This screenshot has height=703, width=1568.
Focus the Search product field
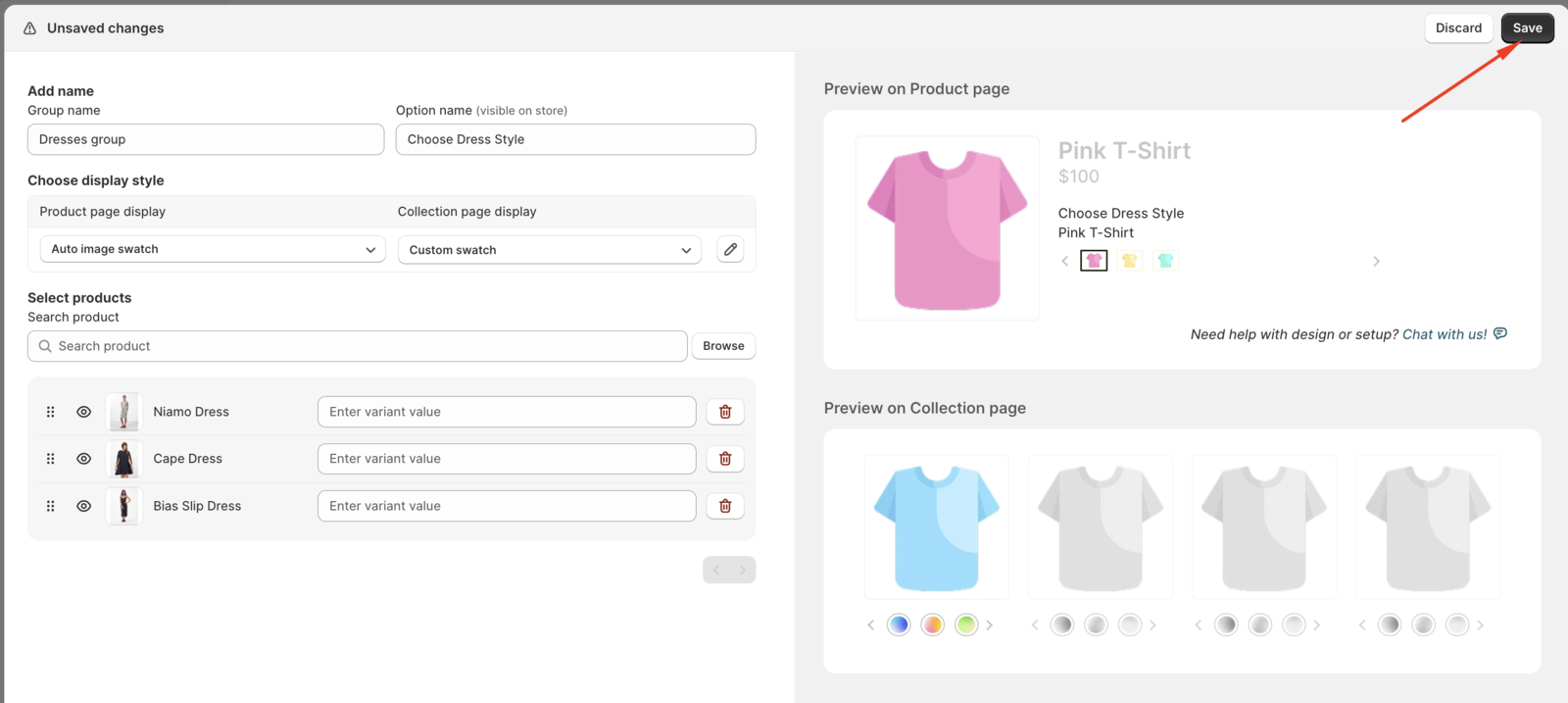358,346
